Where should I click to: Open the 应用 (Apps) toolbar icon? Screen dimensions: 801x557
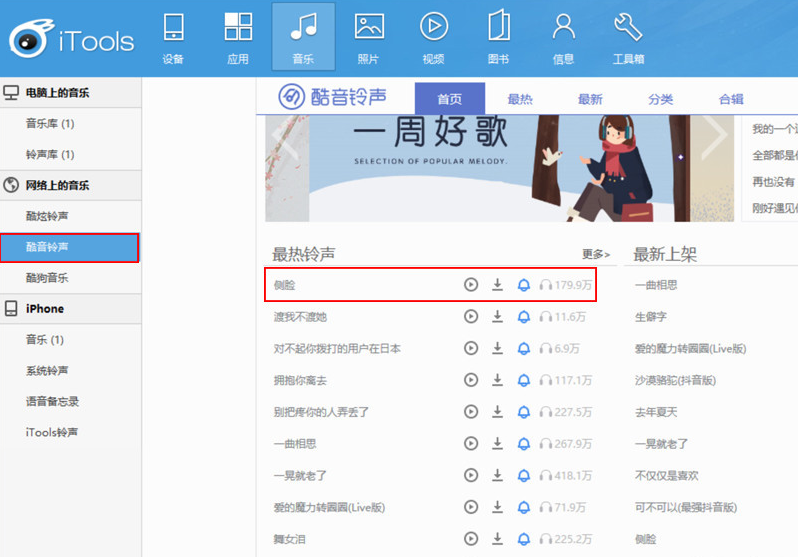[x=238, y=37]
